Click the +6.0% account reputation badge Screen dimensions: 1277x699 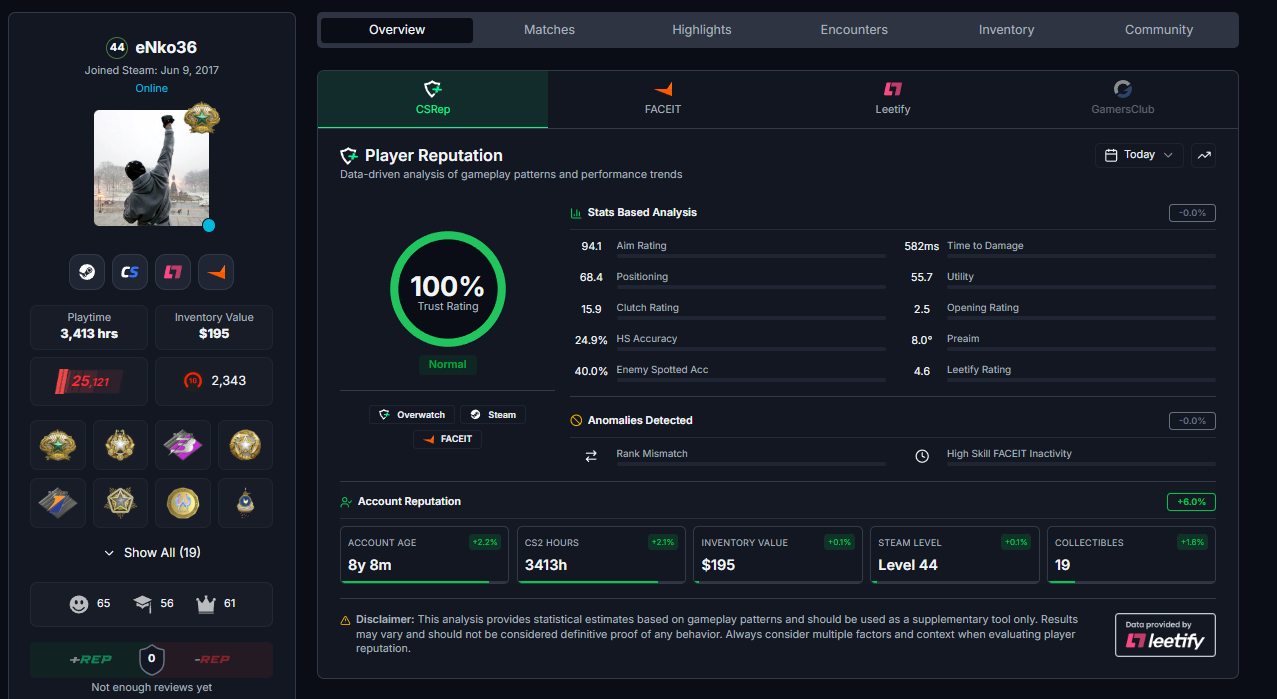(1191, 502)
